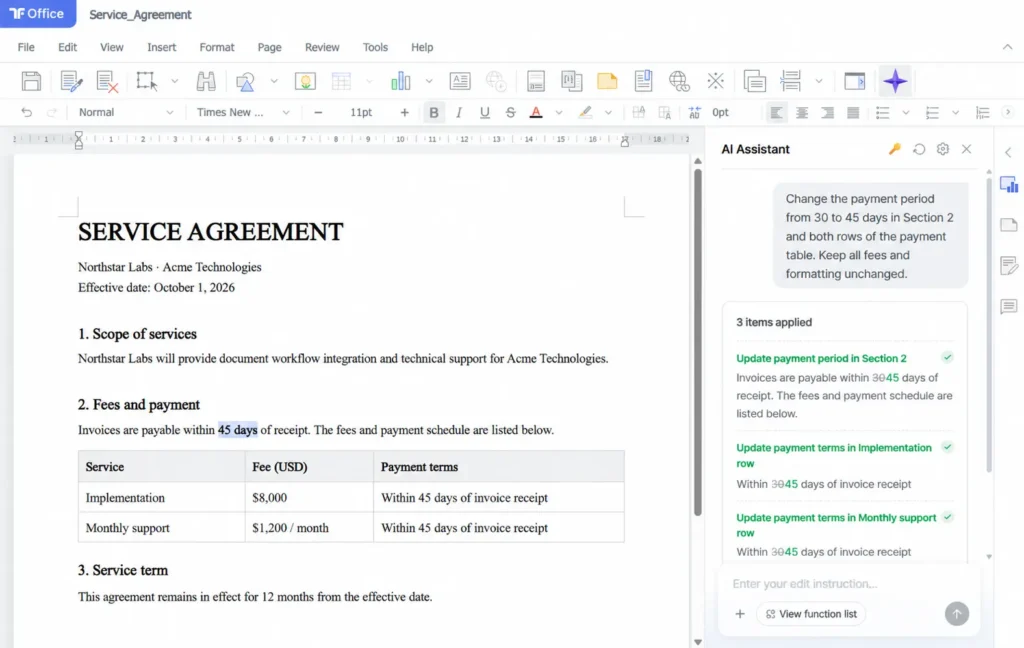This screenshot has height=648, width=1024.
Task: Open the Tools menu
Action: pos(375,47)
